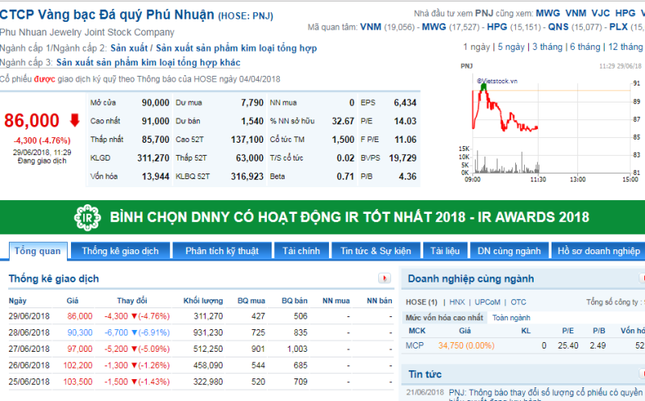This screenshot has width=645, height=401.
Task: Open Hồ sơ doanh nghiệp tab
Action: coord(599,251)
